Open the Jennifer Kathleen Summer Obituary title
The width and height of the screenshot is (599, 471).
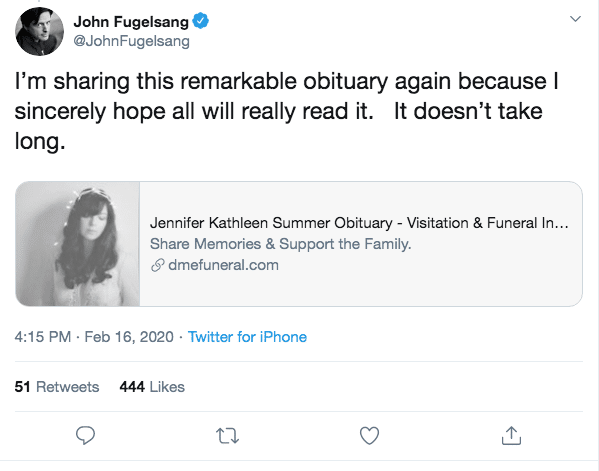(x=359, y=223)
